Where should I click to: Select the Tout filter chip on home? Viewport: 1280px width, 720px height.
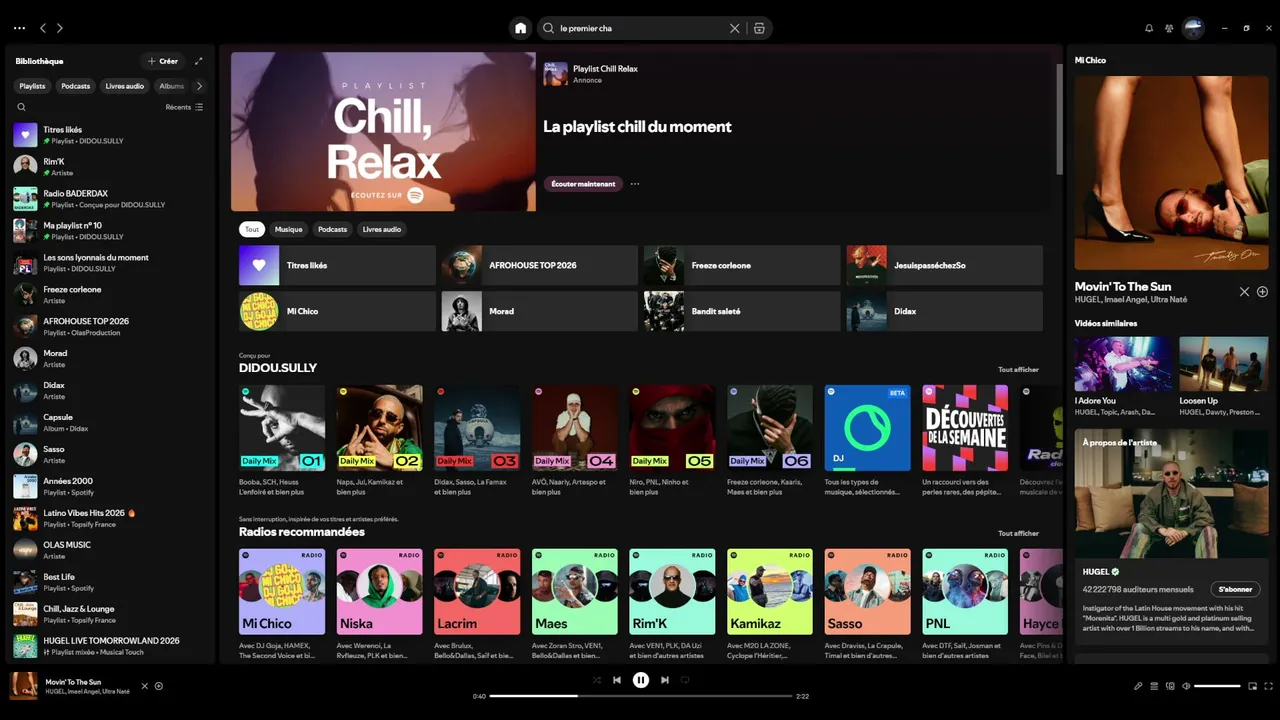tap(252, 229)
